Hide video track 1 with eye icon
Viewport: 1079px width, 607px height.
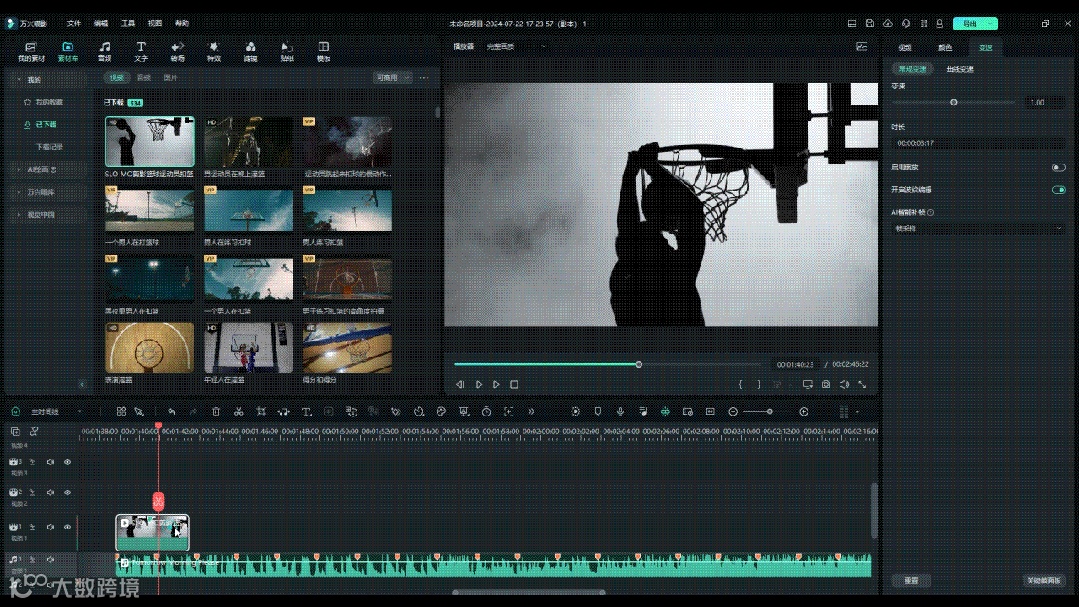(x=67, y=526)
